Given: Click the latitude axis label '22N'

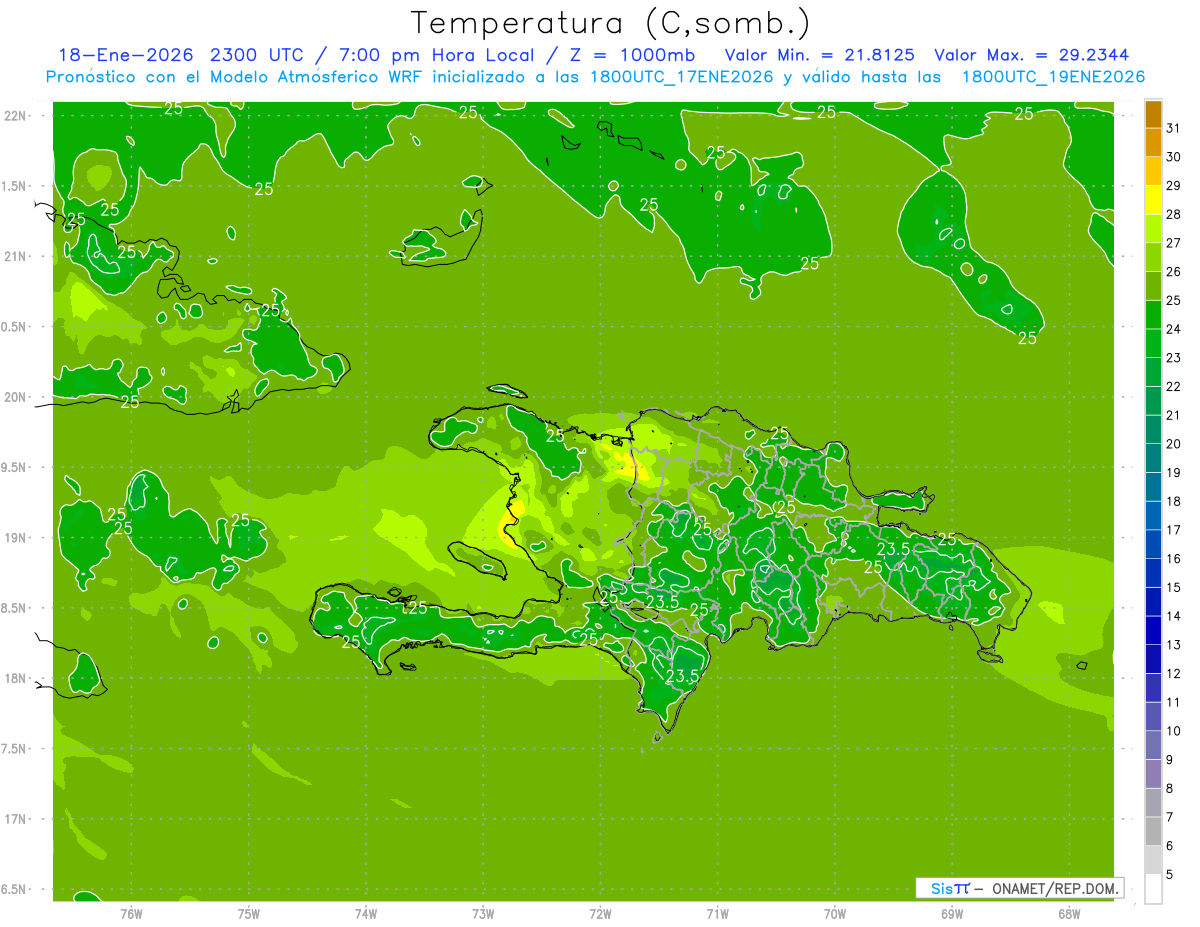Looking at the screenshot, I should point(16,116).
